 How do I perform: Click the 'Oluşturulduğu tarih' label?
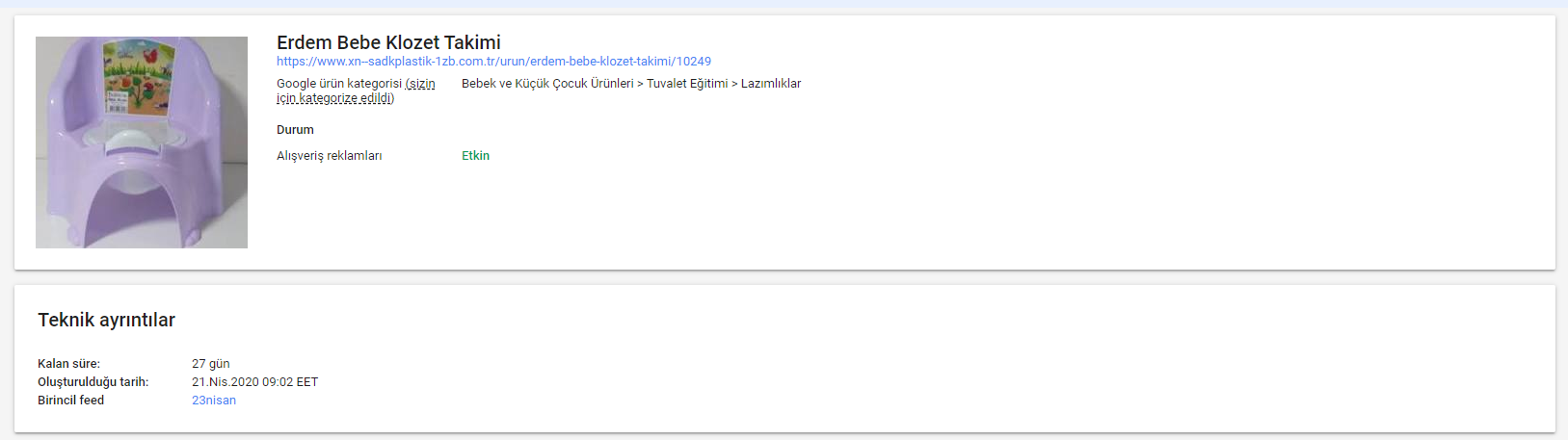pos(93,382)
